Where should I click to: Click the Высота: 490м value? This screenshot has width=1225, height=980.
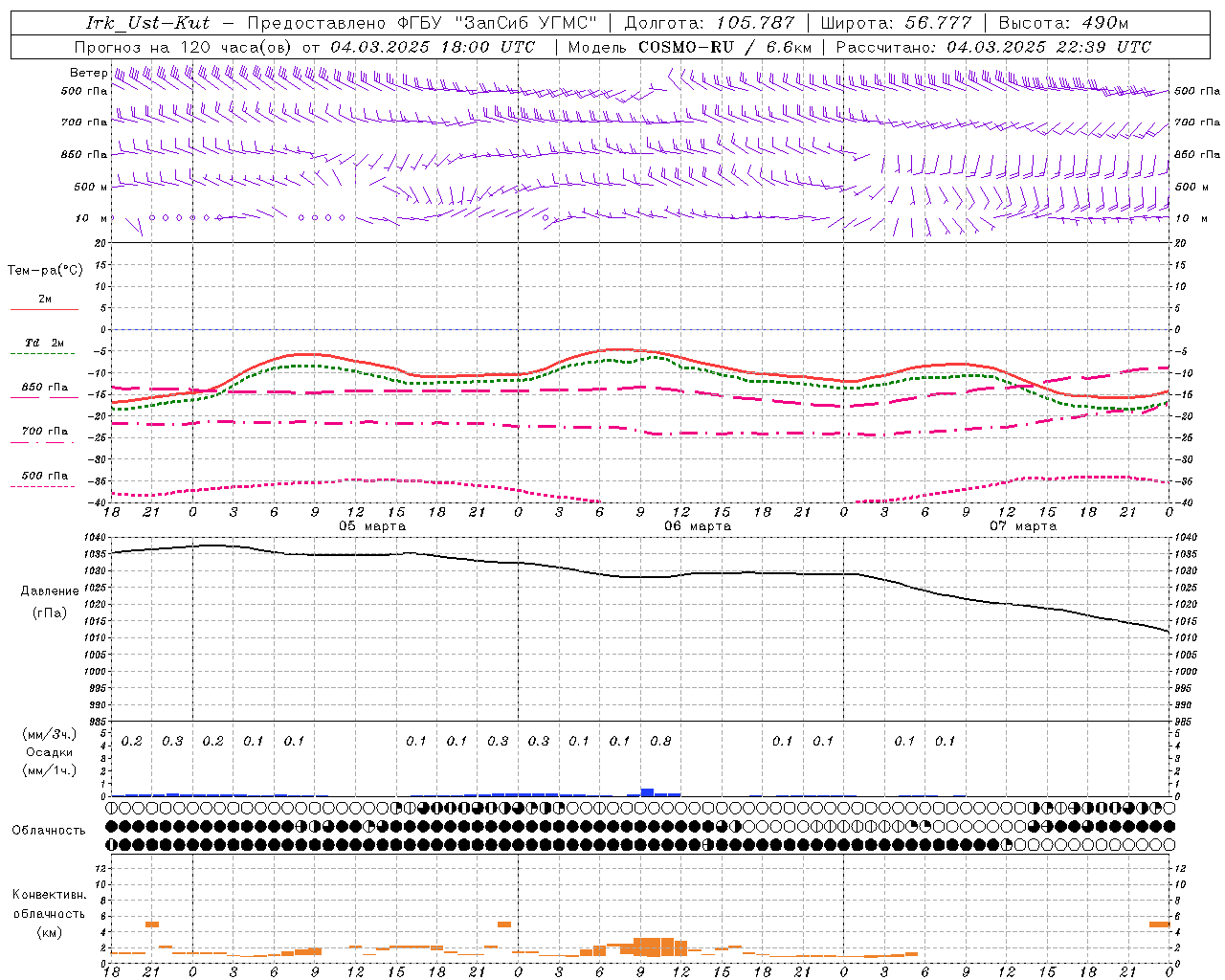[1063, 23]
